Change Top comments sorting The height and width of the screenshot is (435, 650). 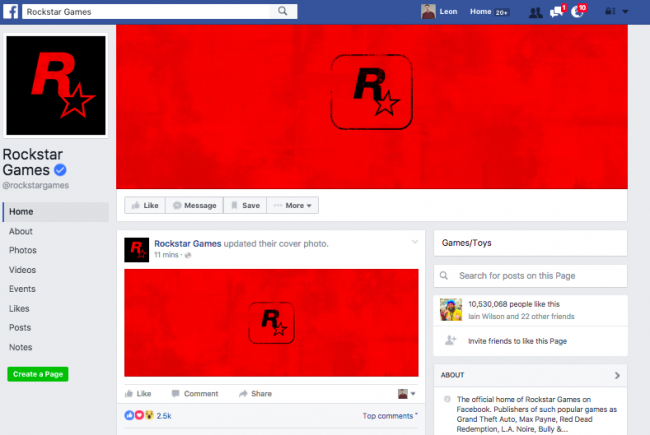pyautogui.click(x=390, y=416)
